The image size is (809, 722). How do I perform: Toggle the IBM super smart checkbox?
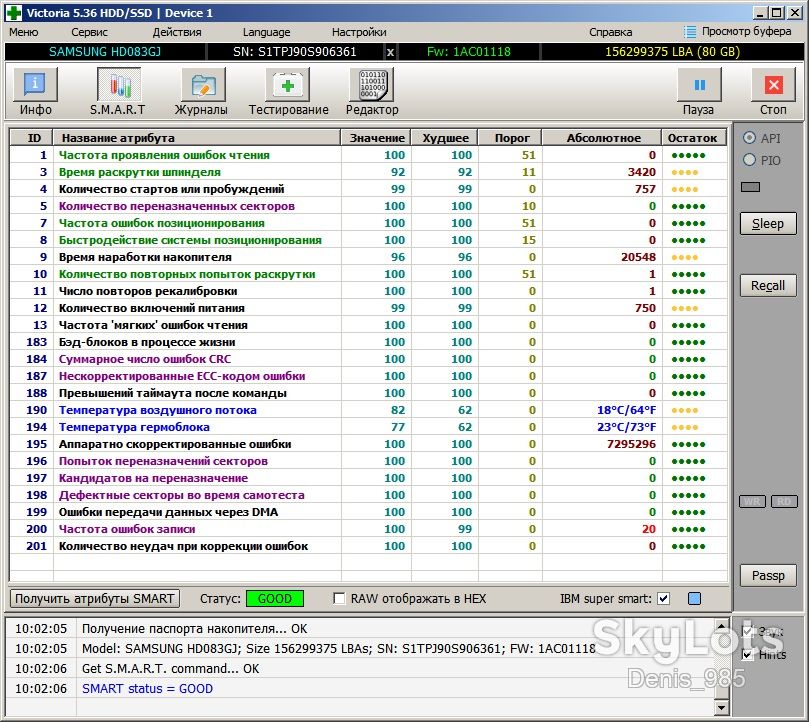point(664,599)
